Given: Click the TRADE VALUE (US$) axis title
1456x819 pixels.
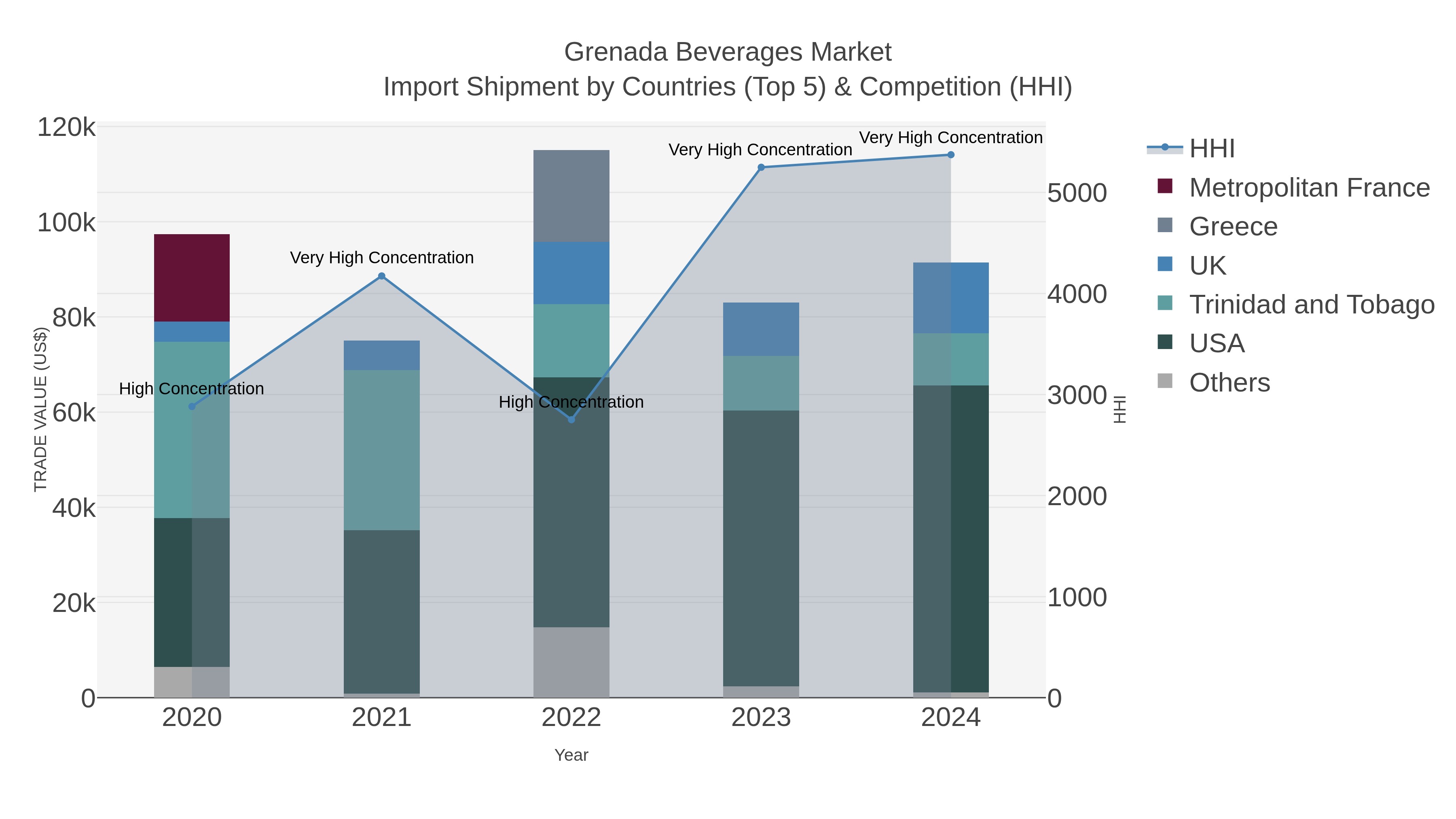Looking at the screenshot, I should (x=41, y=410).
